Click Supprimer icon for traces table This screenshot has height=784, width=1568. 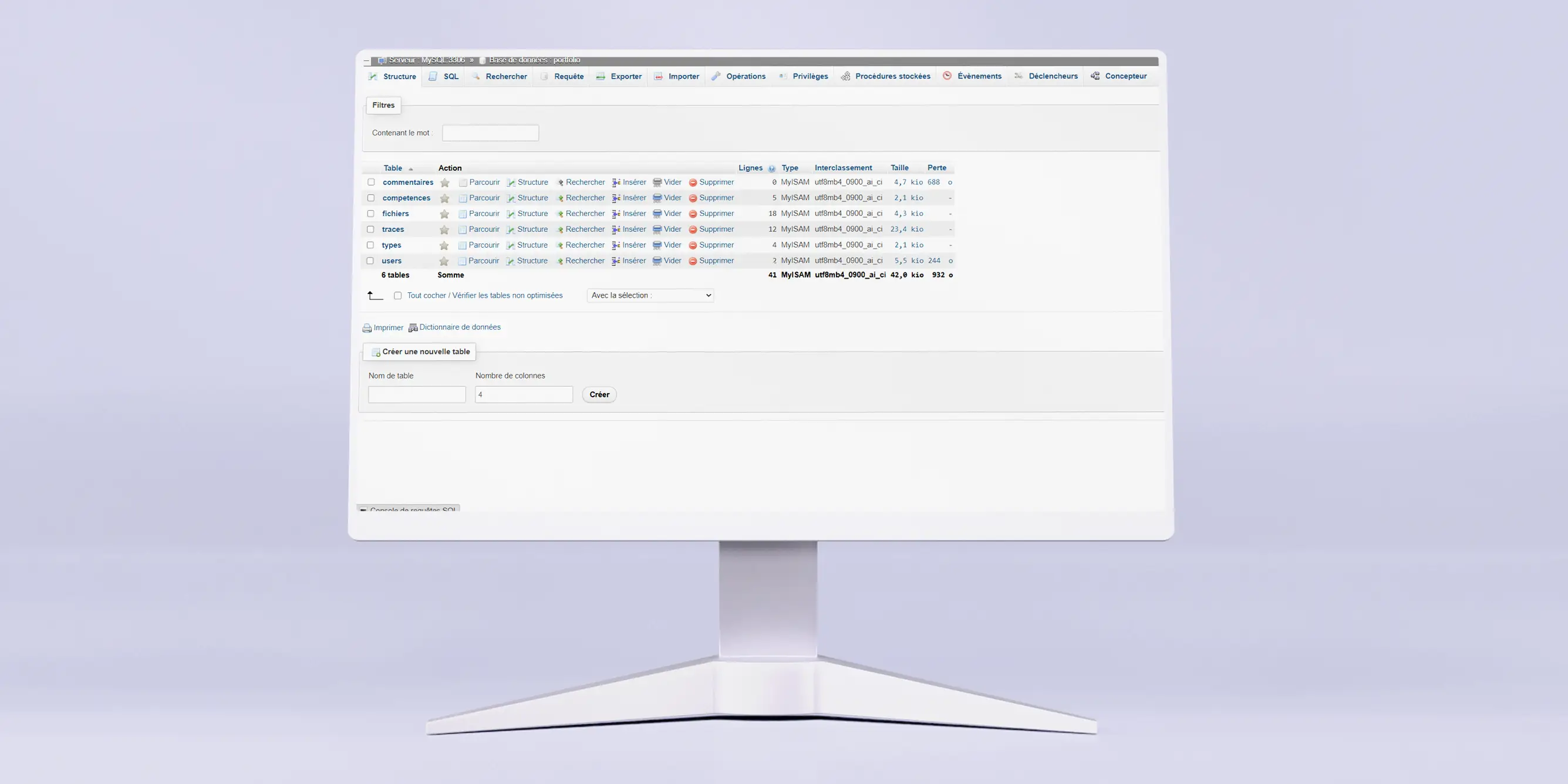click(693, 229)
